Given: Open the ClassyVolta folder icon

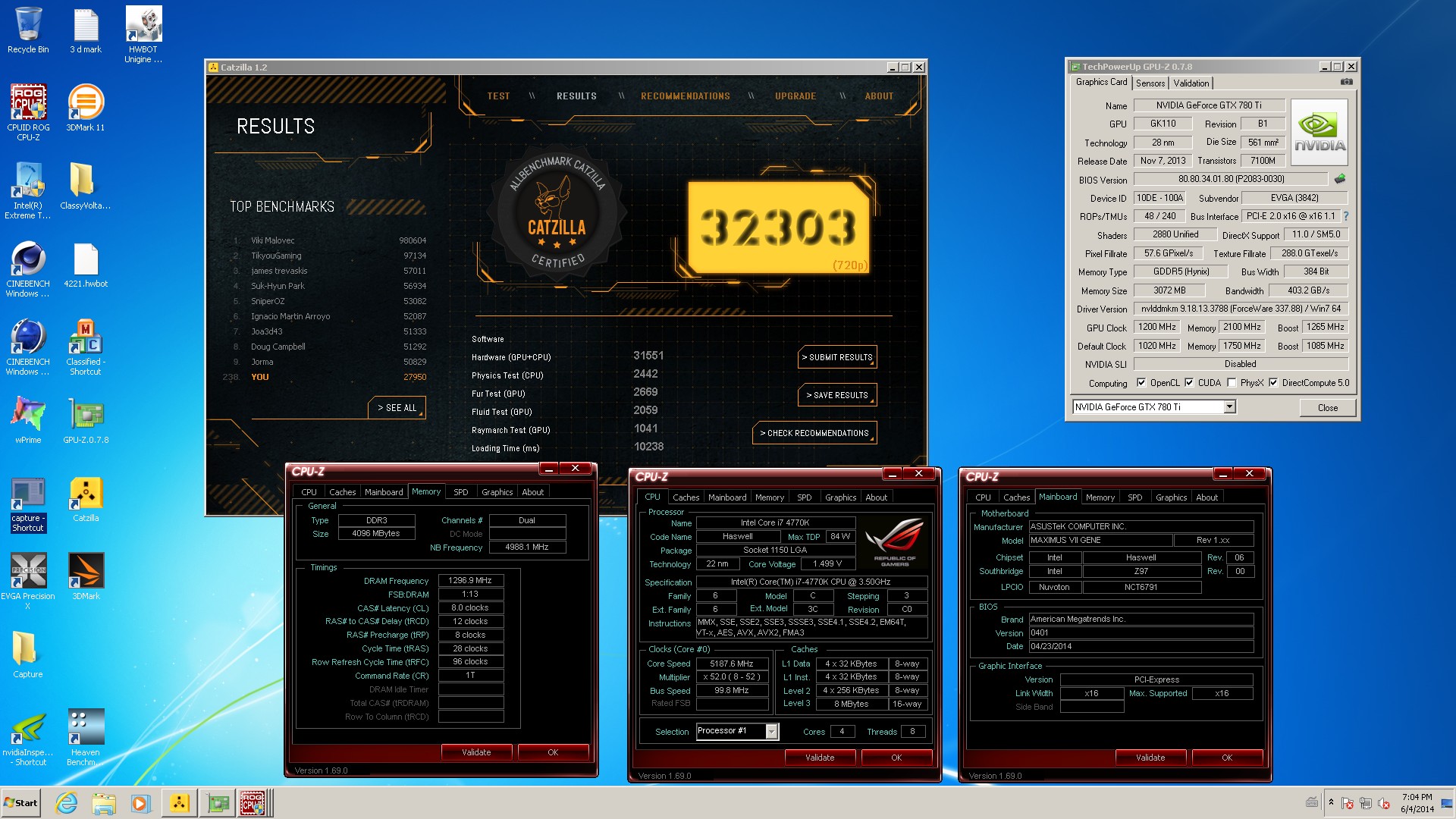Looking at the screenshot, I should click(86, 186).
